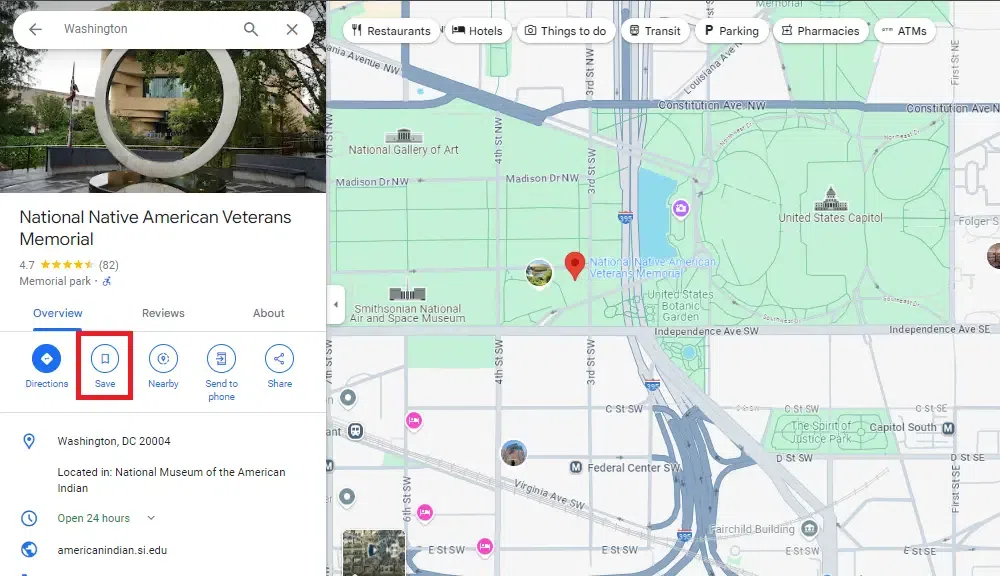Click the Washington, DC 20004 address
Viewport: 1000px width, 576px height.
click(x=114, y=441)
